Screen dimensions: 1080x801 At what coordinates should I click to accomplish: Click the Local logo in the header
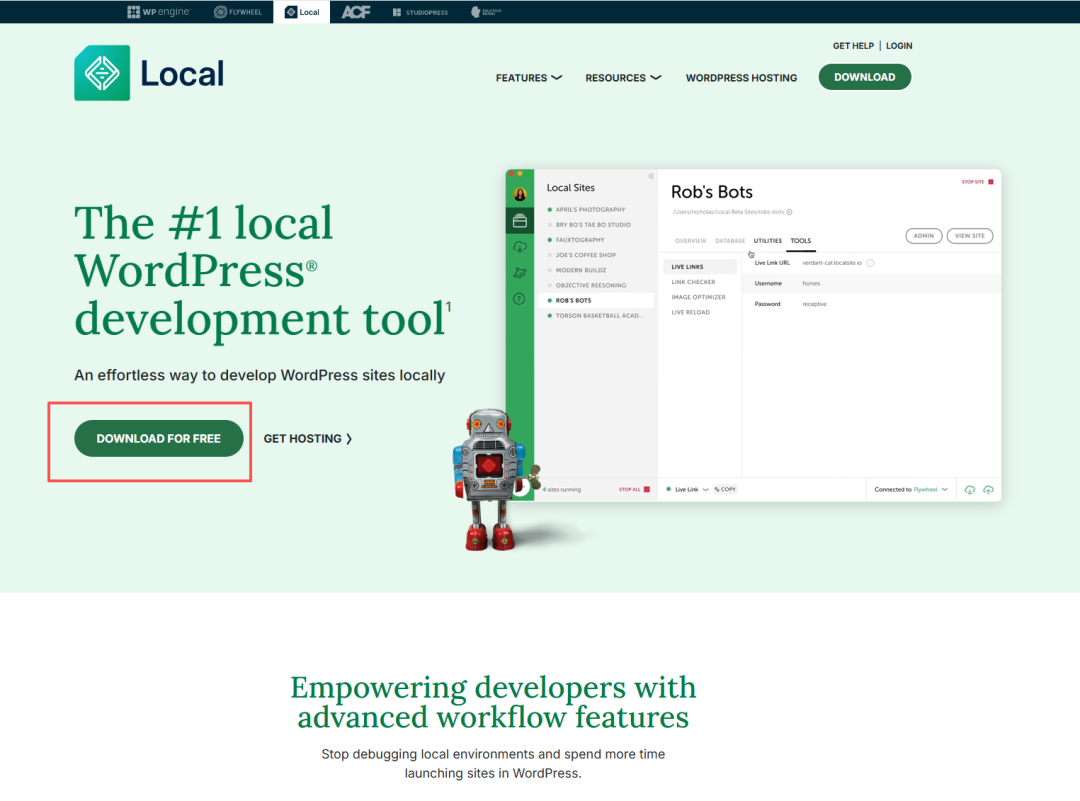149,73
